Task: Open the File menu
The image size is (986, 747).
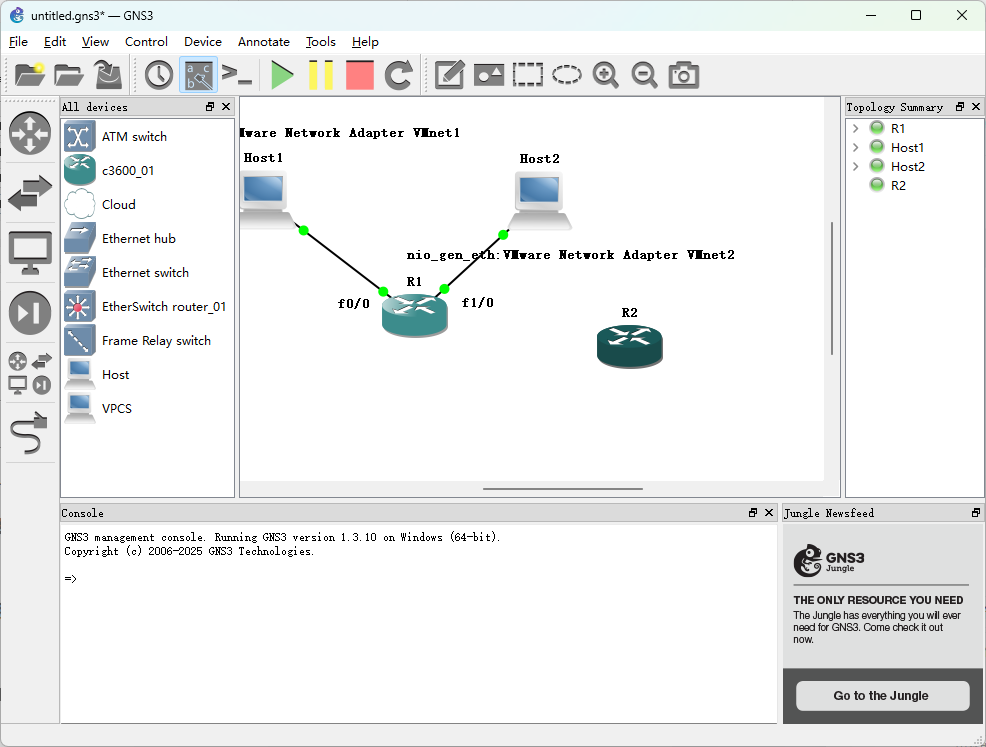Action: pos(18,42)
